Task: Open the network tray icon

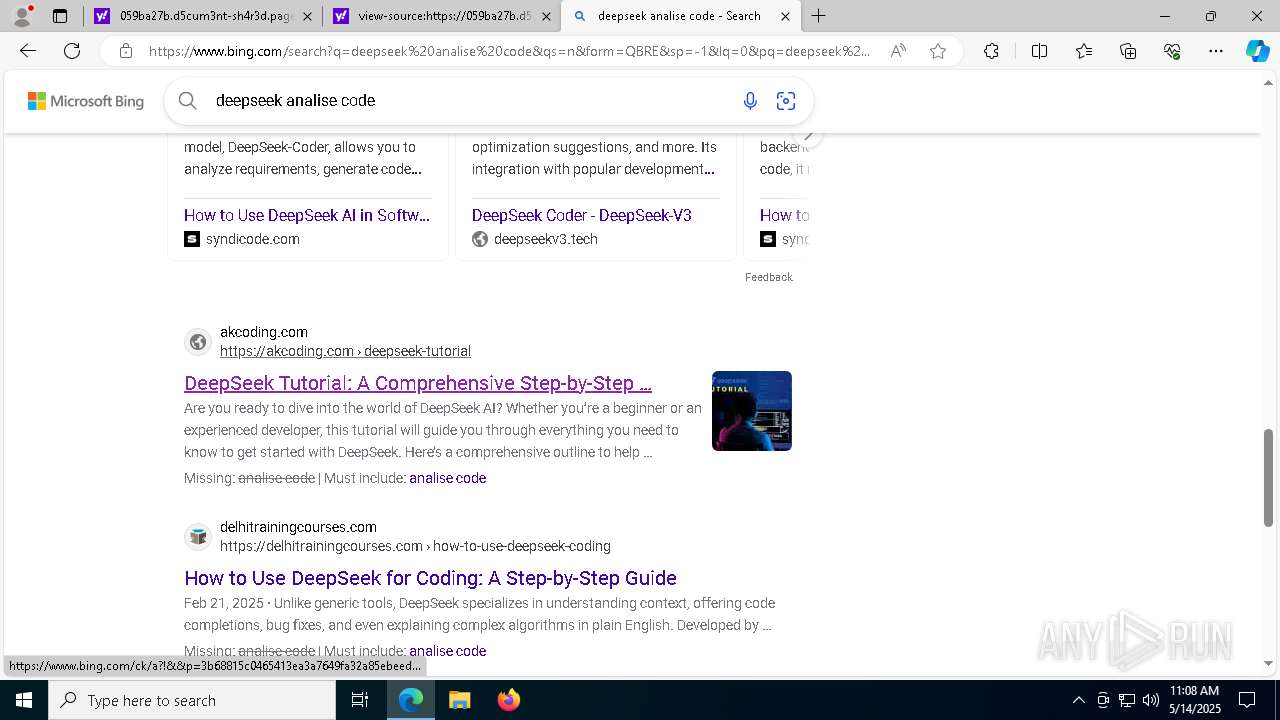Action: [x=1126, y=700]
